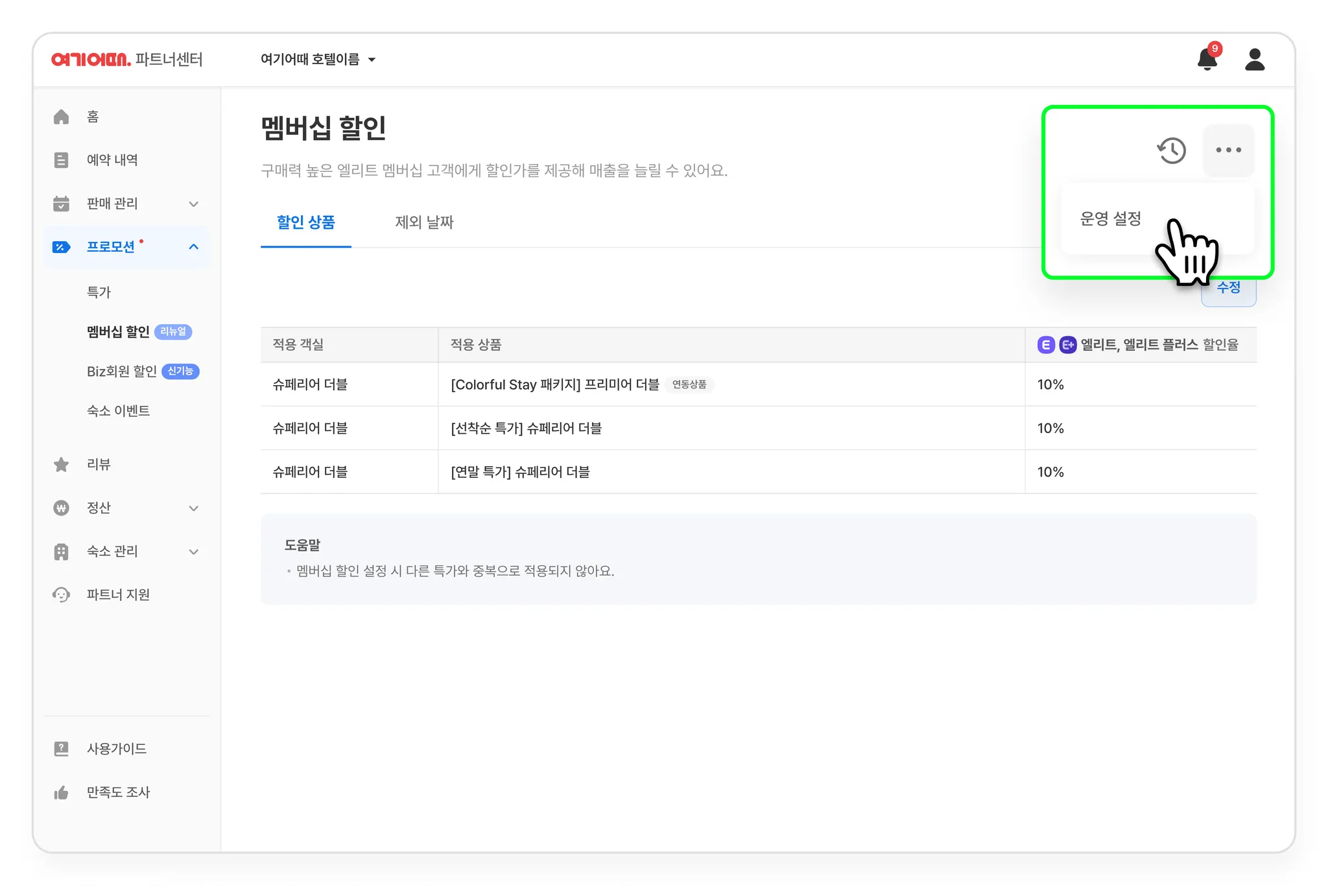Click the user guide book icon

click(x=62, y=749)
